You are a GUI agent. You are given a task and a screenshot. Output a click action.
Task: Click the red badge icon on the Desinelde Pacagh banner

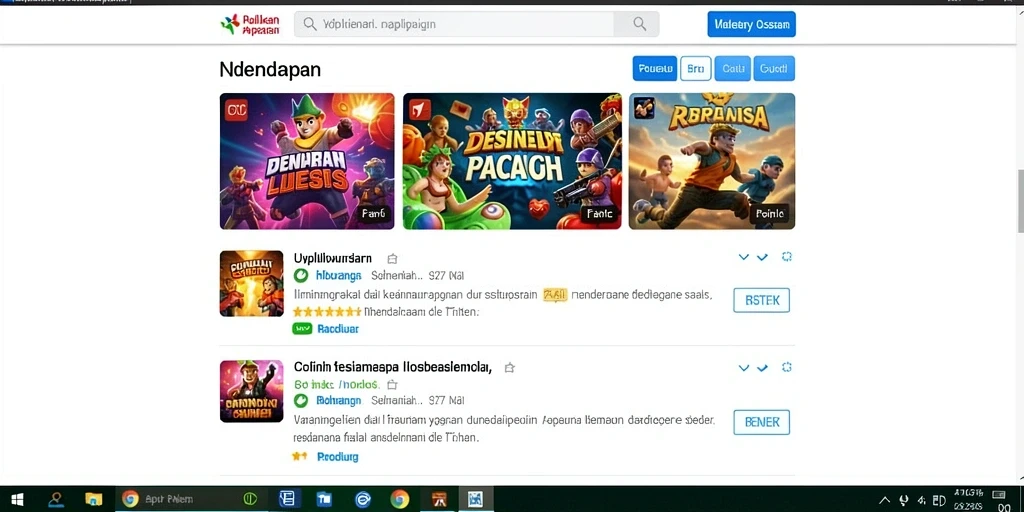[420, 109]
